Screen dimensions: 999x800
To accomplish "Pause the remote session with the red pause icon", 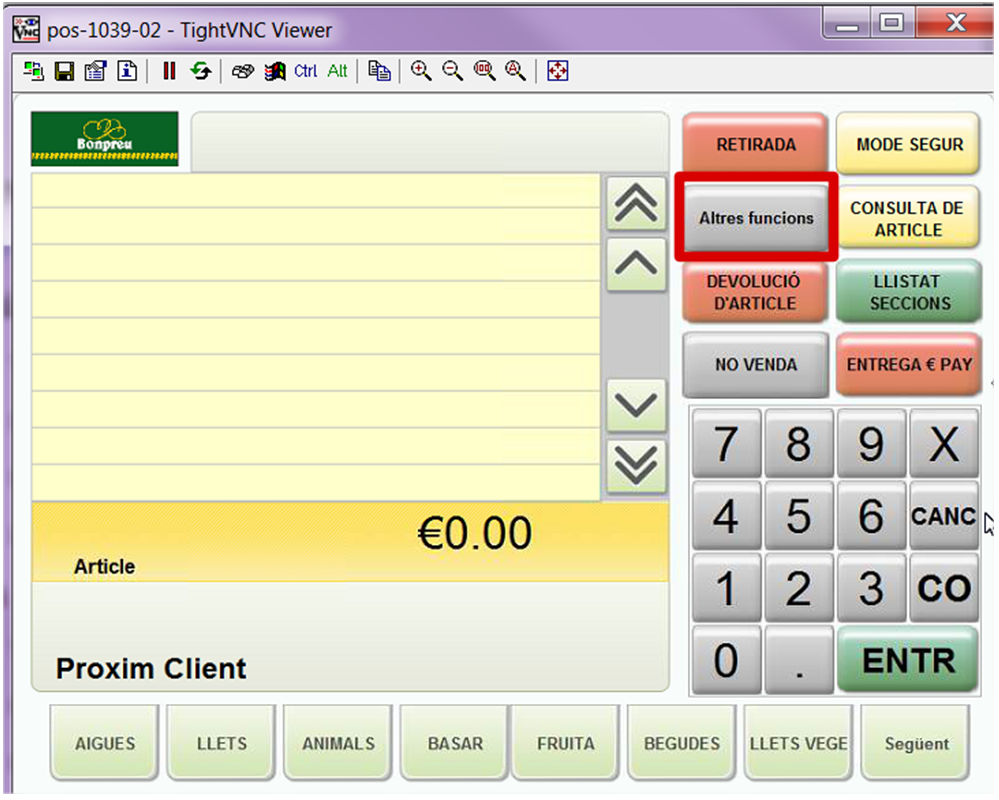I will click(169, 71).
